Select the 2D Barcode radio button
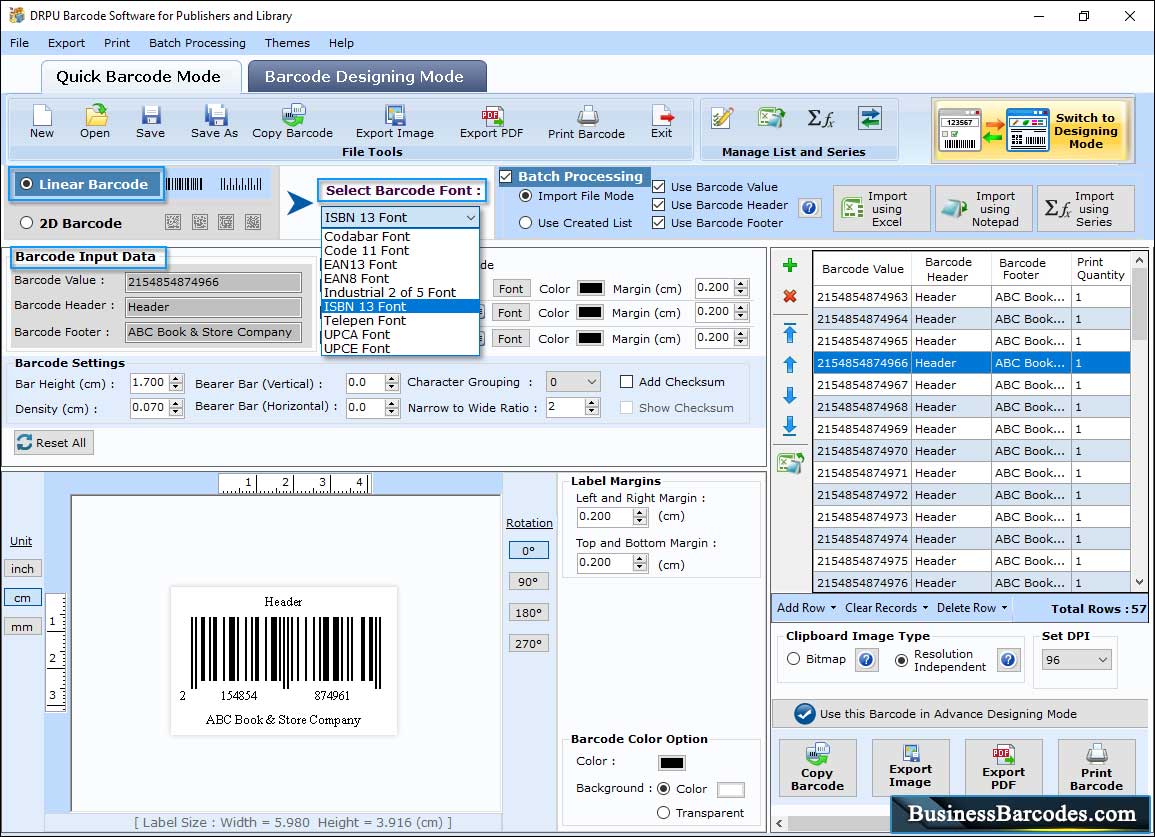The width and height of the screenshot is (1155, 837). coord(27,223)
